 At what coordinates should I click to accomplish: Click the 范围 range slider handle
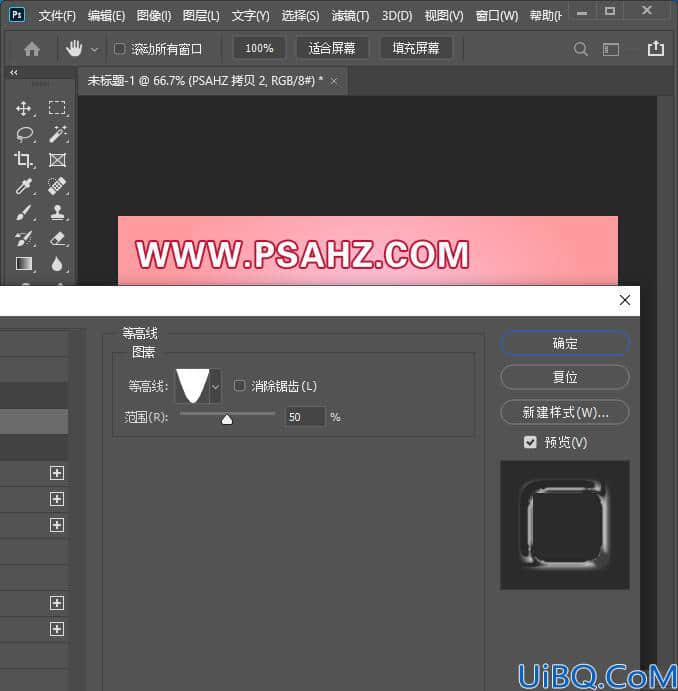(x=227, y=419)
